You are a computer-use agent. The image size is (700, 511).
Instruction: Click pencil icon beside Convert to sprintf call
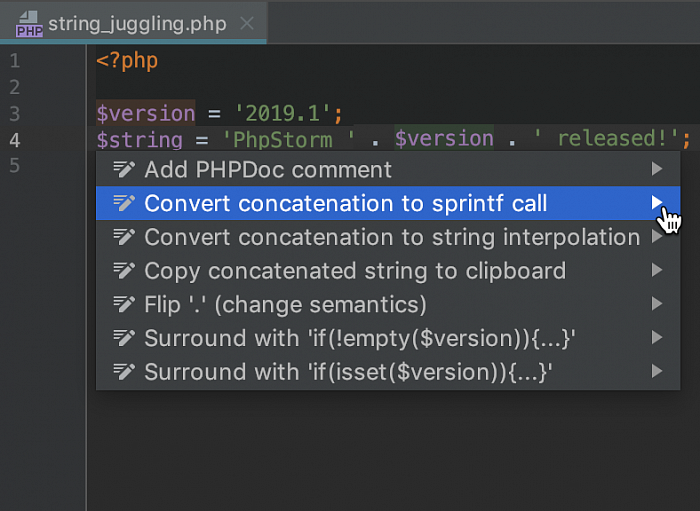124,204
